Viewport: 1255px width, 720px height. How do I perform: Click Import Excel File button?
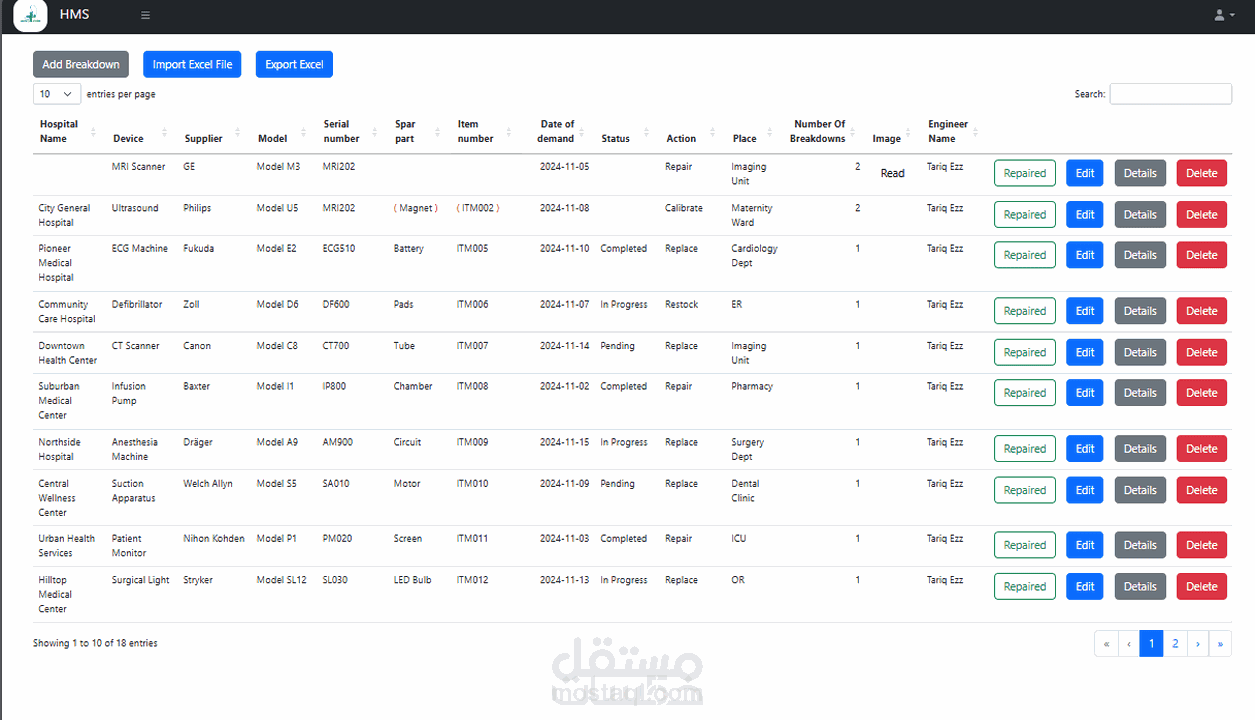click(x=192, y=64)
